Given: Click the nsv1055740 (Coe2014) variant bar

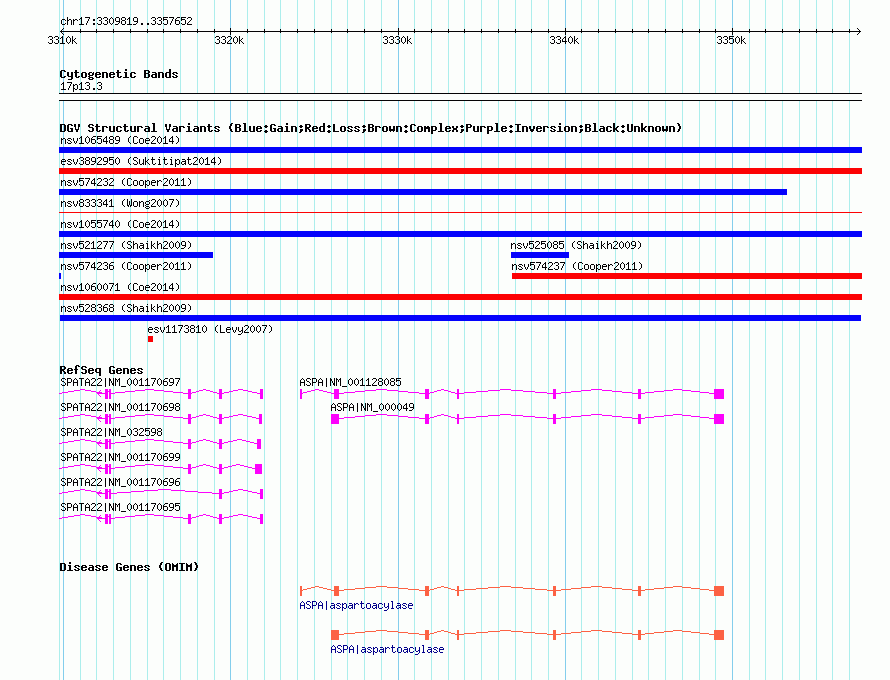Looking at the screenshot, I should tap(460, 234).
